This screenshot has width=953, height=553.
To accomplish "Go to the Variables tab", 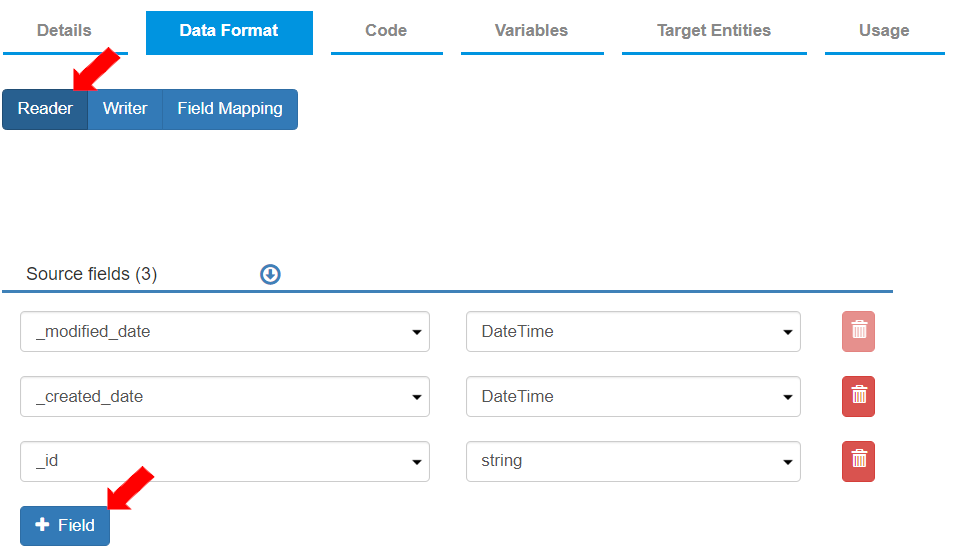I will [x=531, y=31].
